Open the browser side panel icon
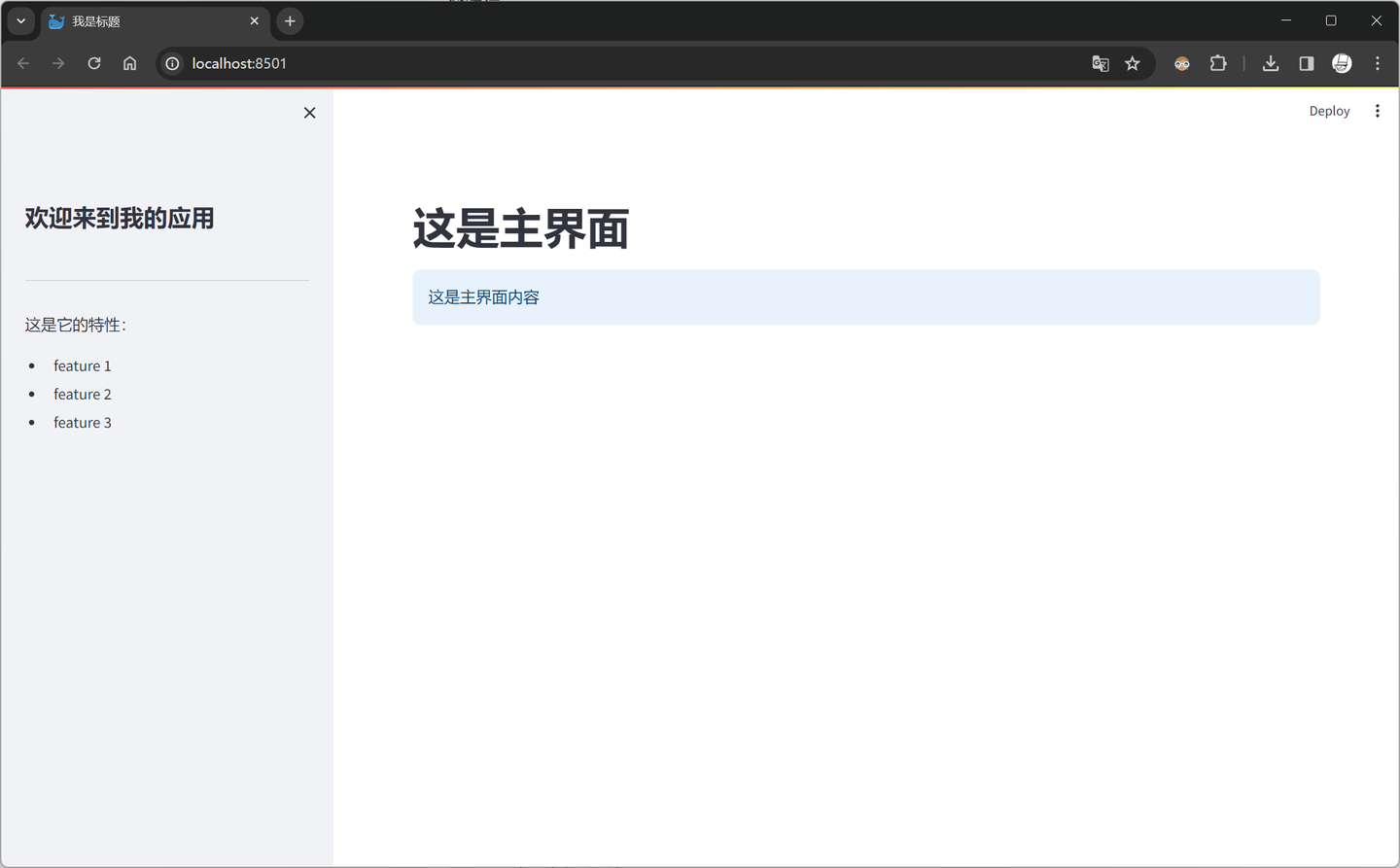 (x=1306, y=63)
